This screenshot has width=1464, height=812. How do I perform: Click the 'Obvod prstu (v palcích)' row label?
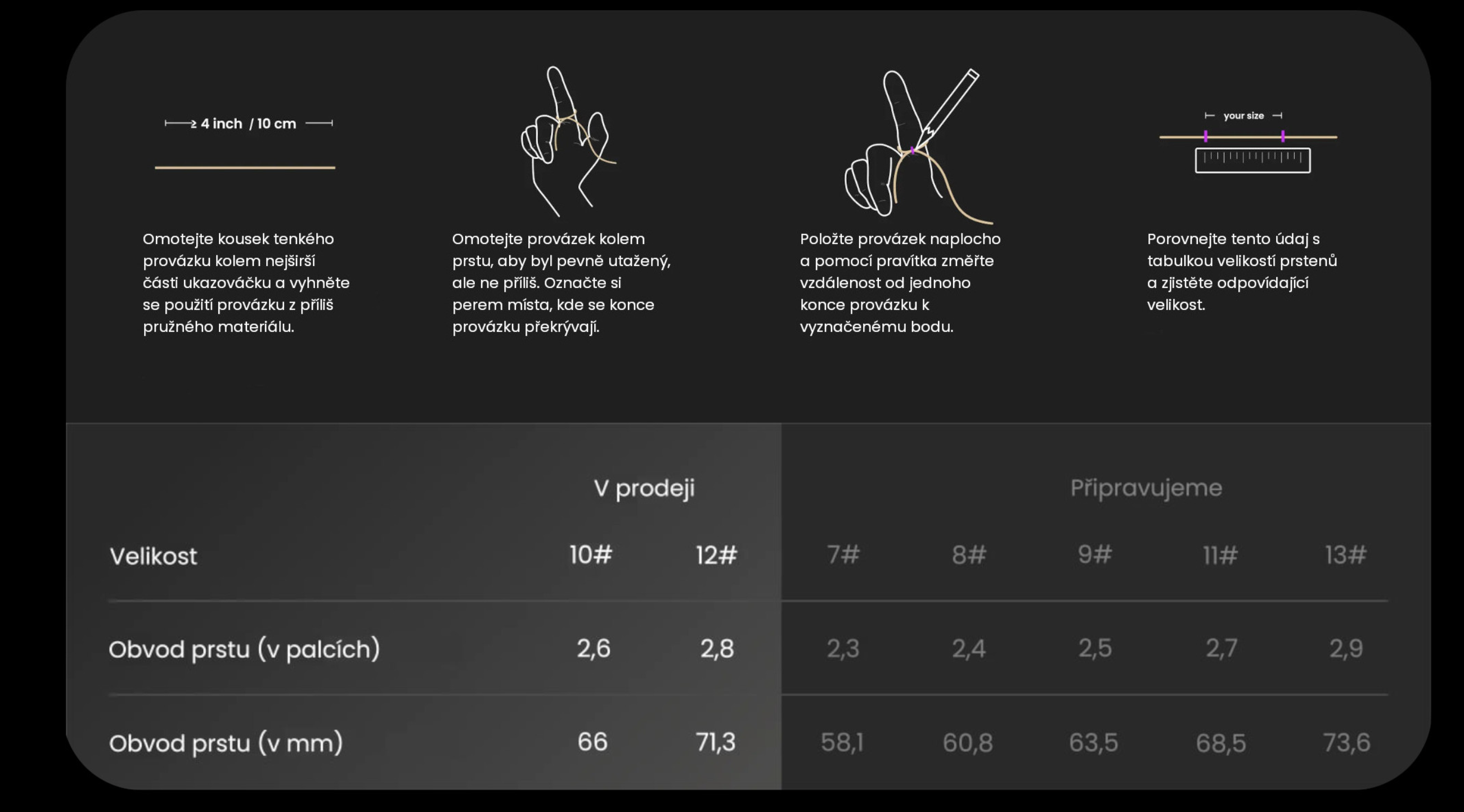244,649
